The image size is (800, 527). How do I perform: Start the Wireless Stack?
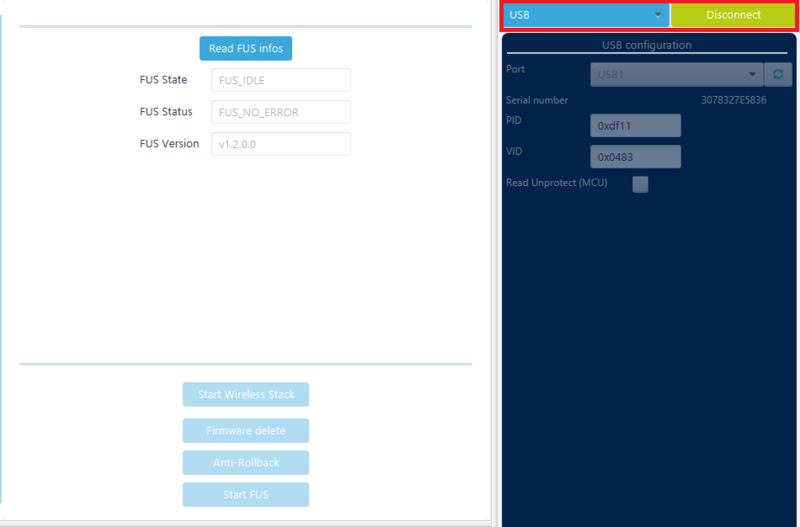point(245,394)
